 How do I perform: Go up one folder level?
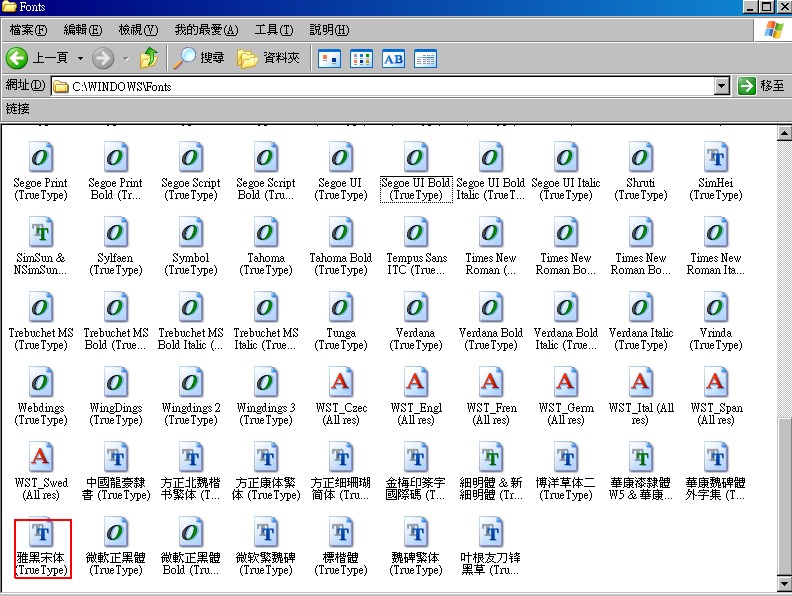coord(148,58)
